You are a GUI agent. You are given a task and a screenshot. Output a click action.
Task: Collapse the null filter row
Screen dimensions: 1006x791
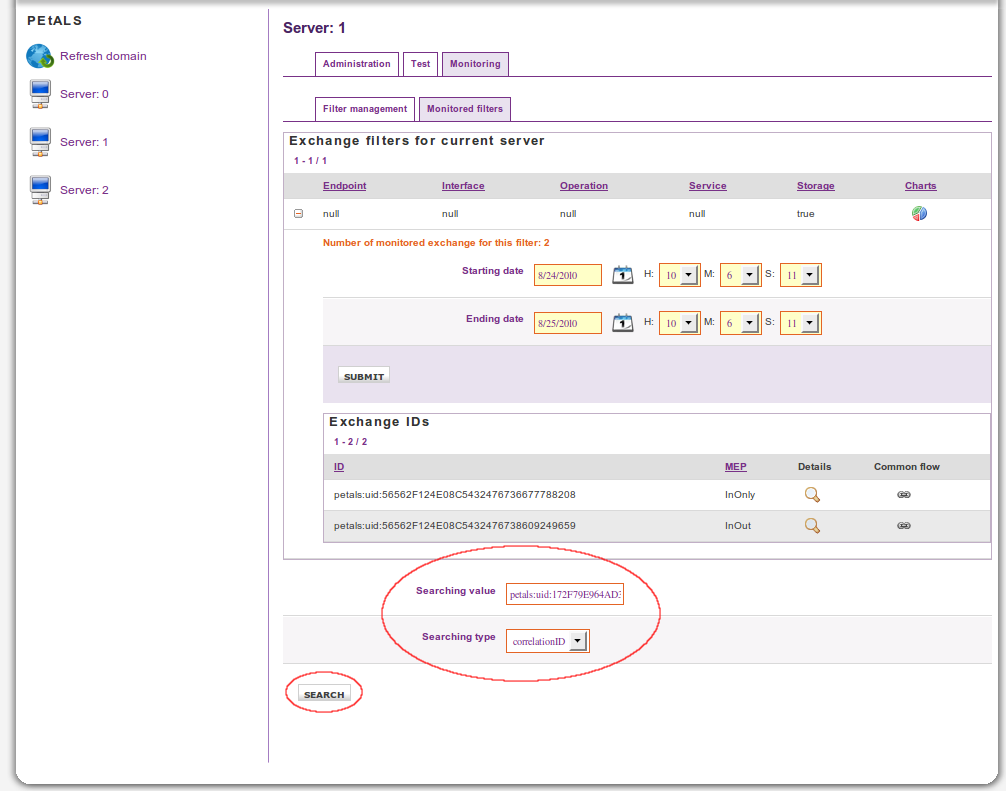298,214
